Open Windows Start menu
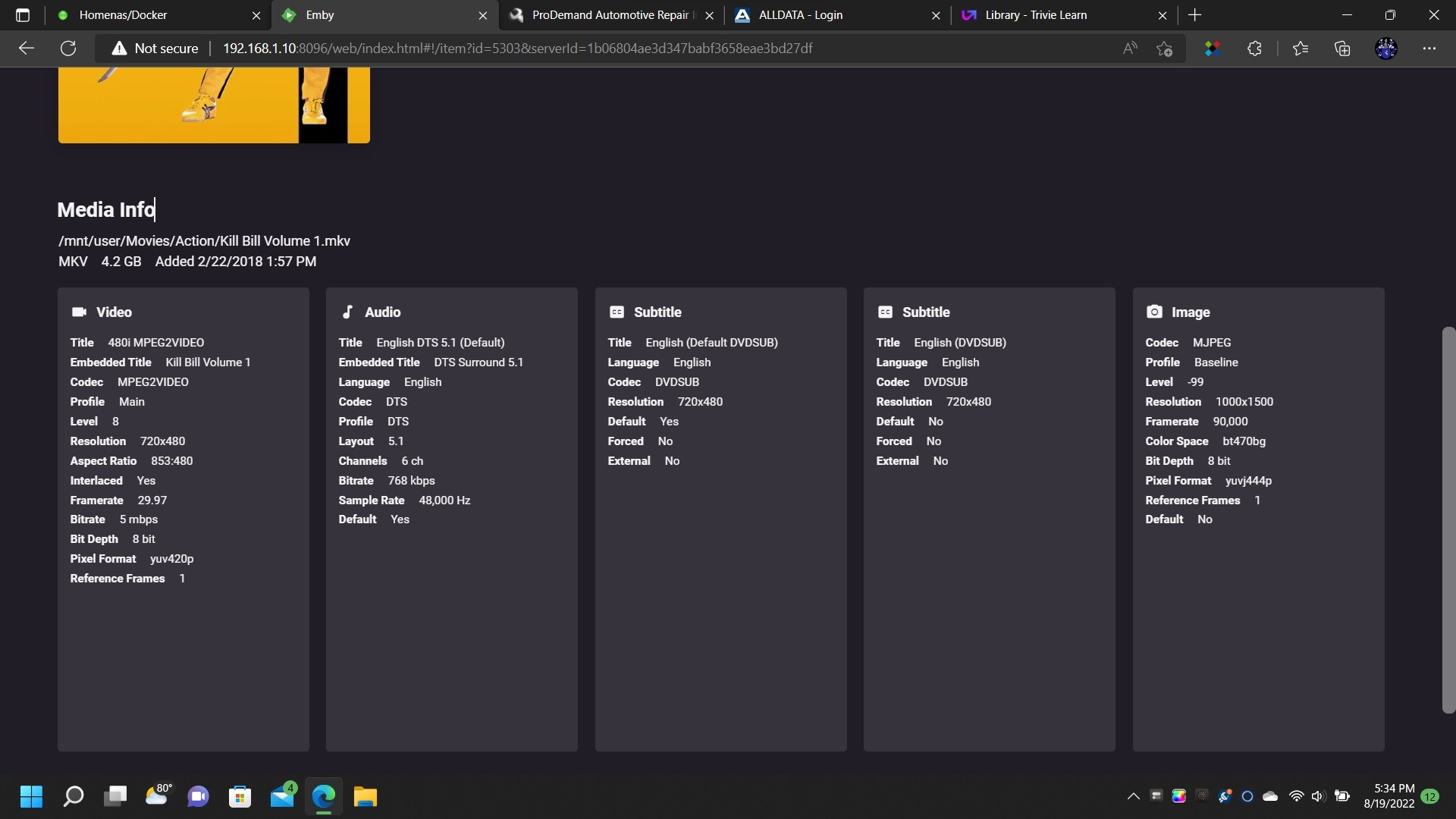Viewport: 1456px width, 819px height. tap(31, 796)
